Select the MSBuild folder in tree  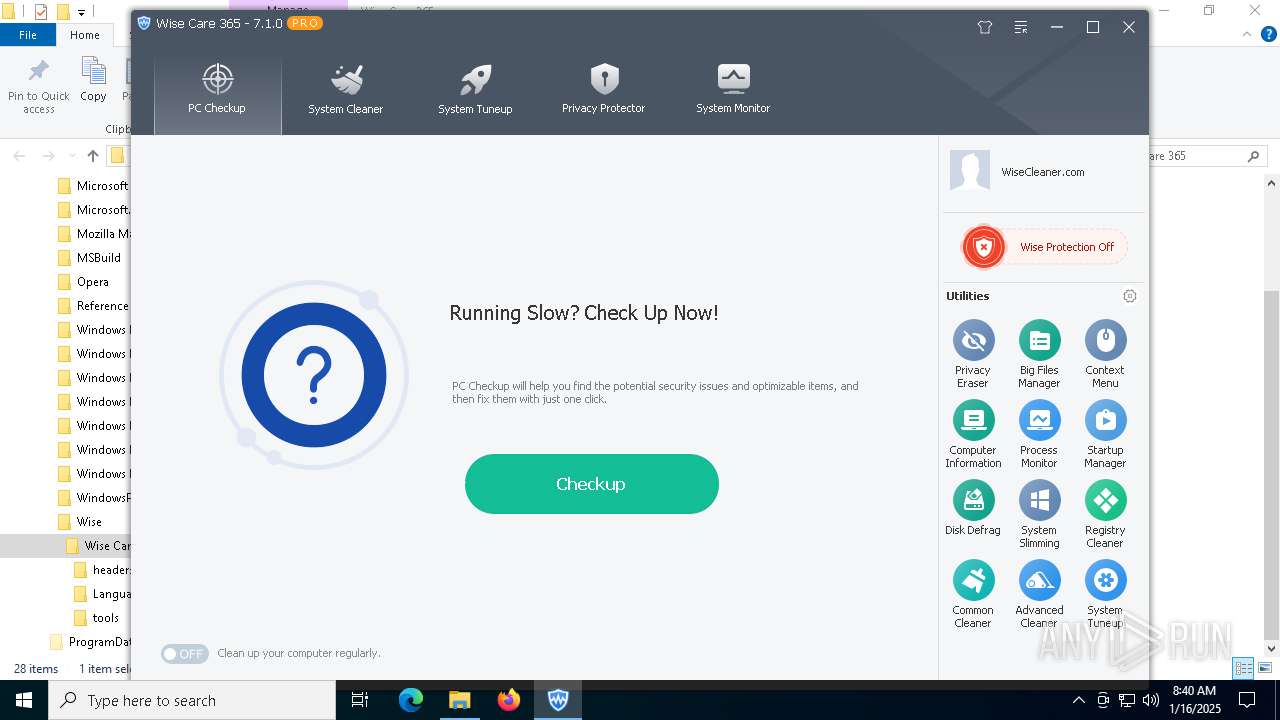(x=98, y=258)
